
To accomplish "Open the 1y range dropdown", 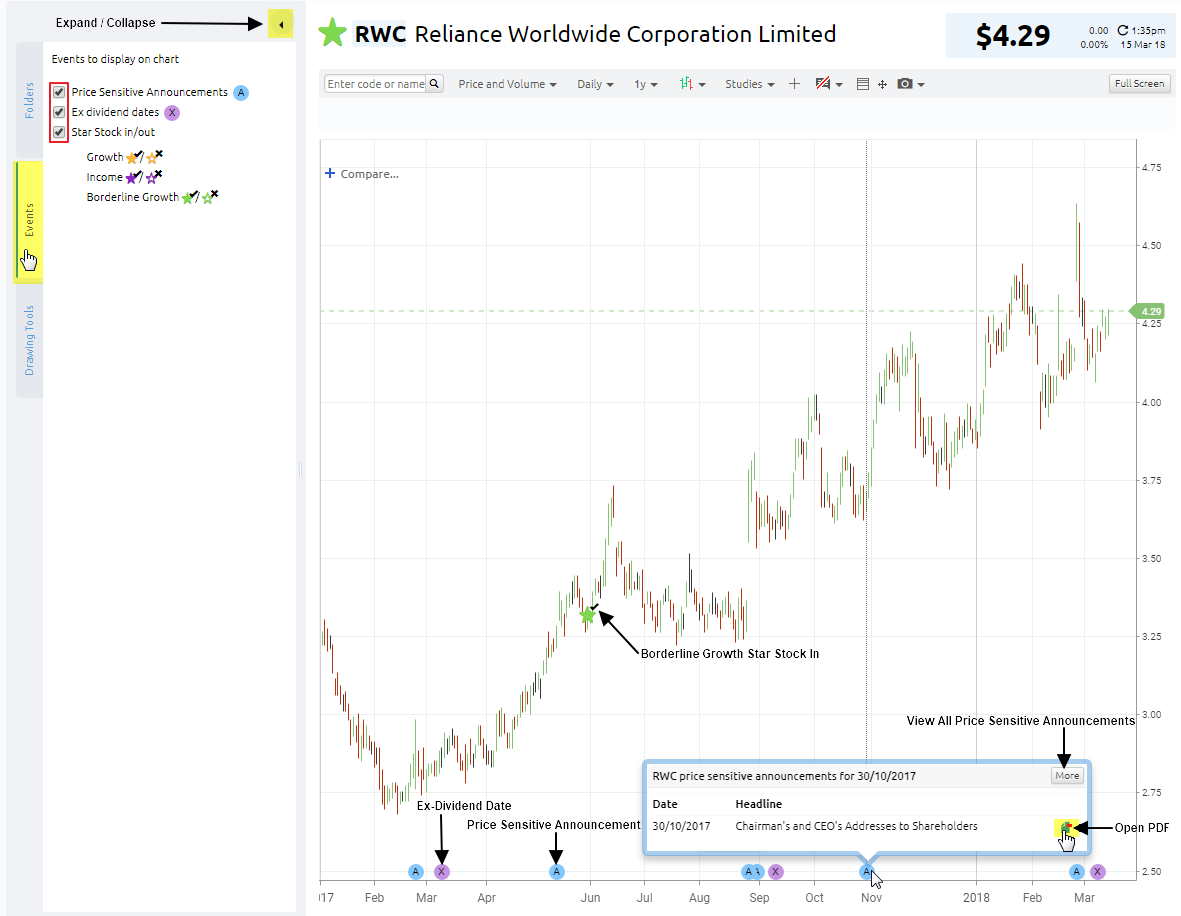I will point(645,84).
